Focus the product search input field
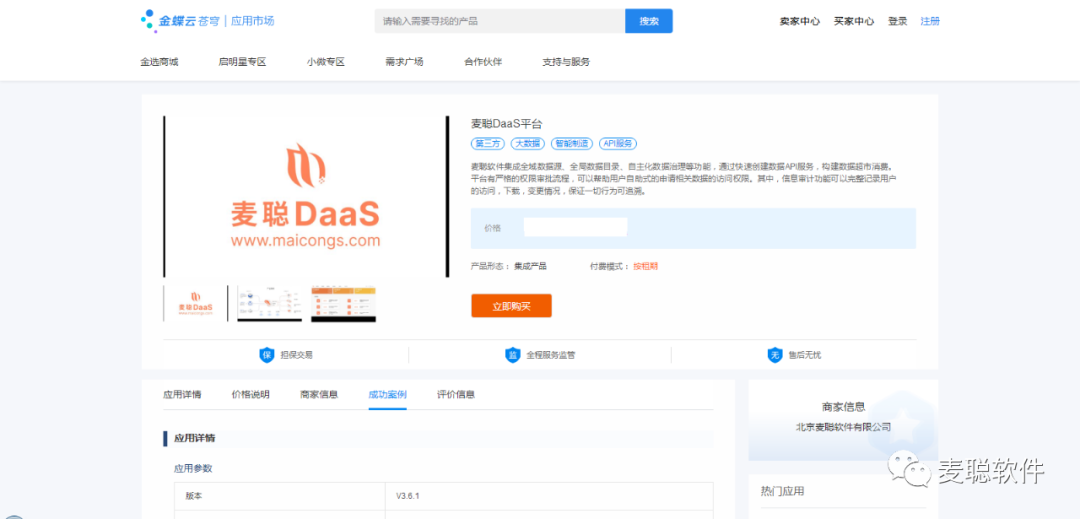Screen dimensions: 1080x519 pos(500,21)
